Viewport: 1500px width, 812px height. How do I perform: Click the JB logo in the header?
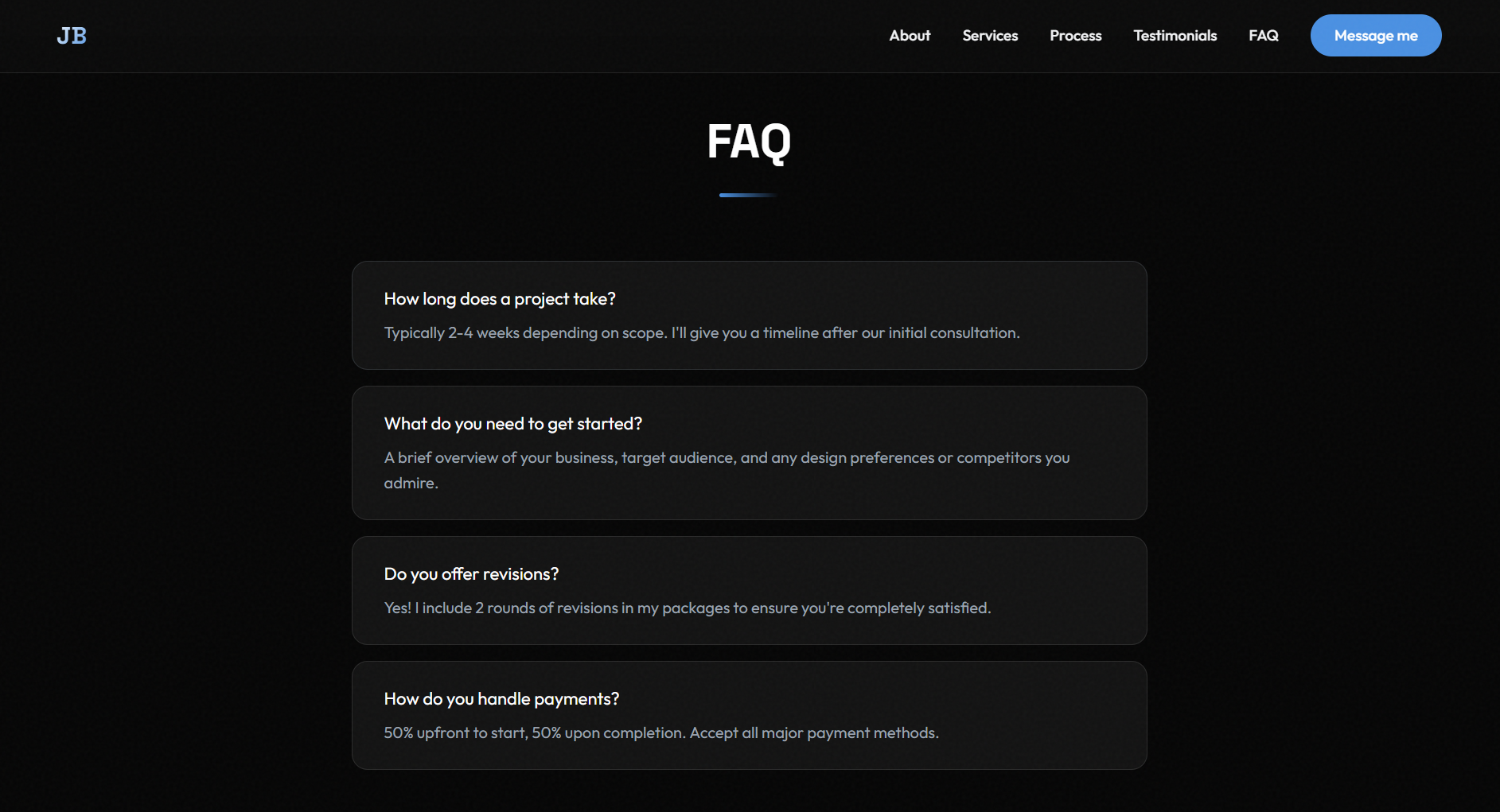pos(71,35)
